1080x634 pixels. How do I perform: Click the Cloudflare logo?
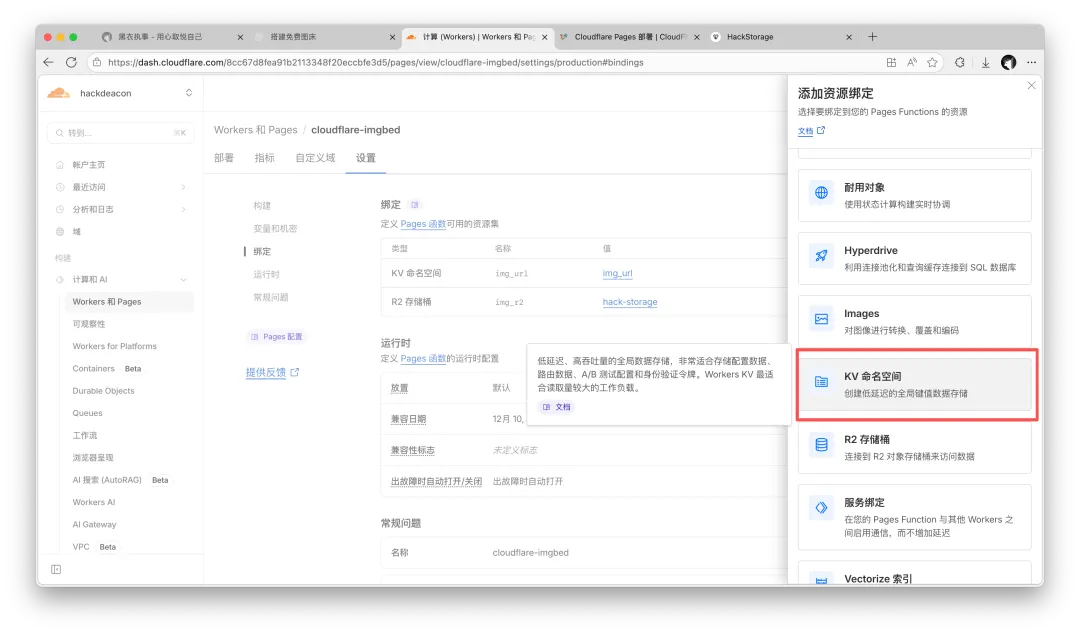pos(59,92)
